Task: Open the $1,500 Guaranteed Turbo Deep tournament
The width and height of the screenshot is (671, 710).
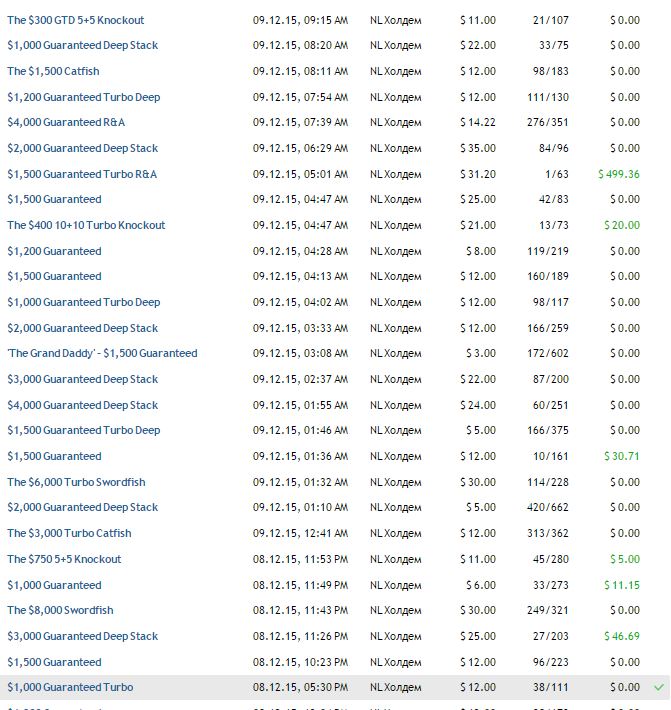Action: pos(83,430)
